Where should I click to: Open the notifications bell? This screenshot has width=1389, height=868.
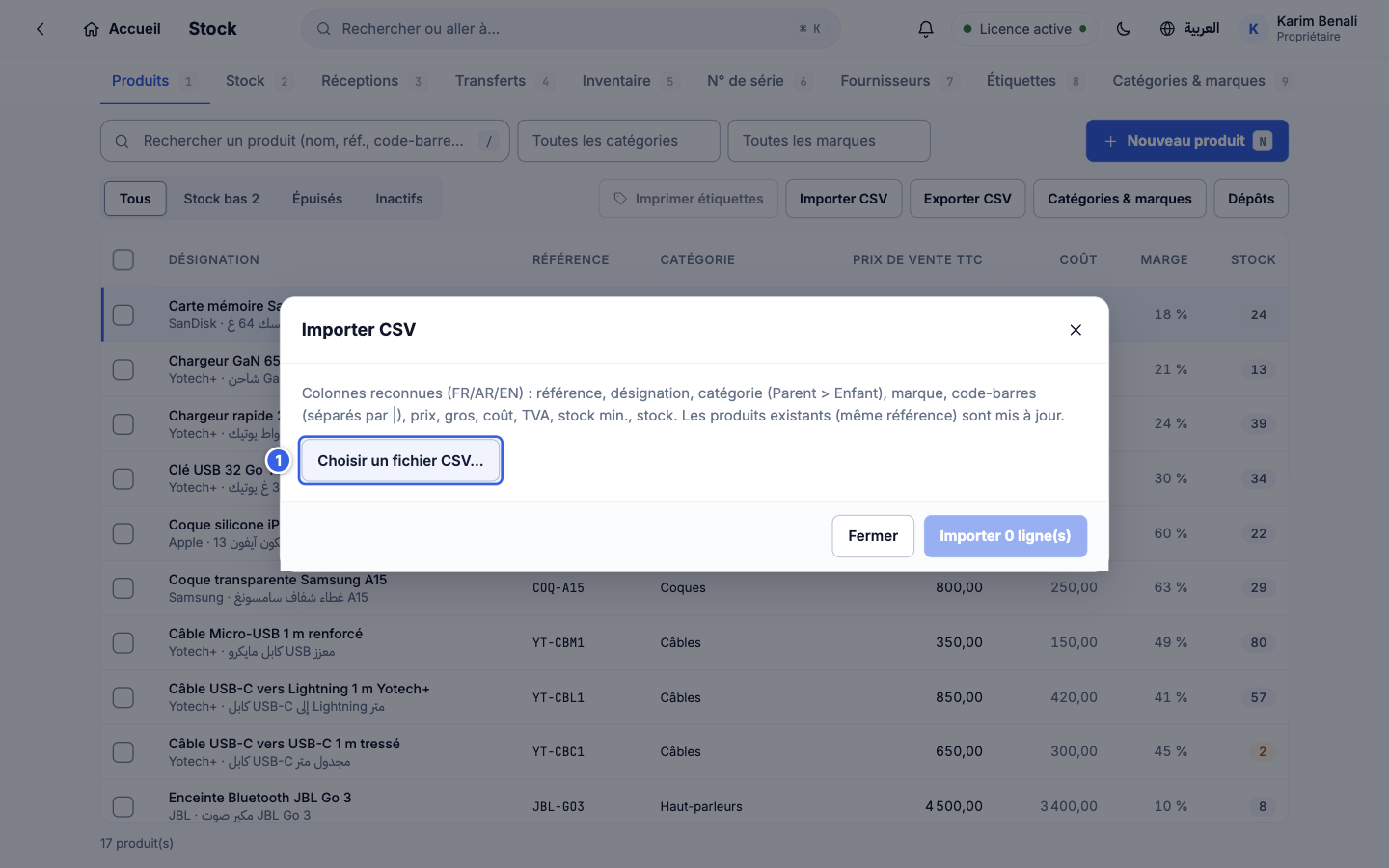click(925, 29)
